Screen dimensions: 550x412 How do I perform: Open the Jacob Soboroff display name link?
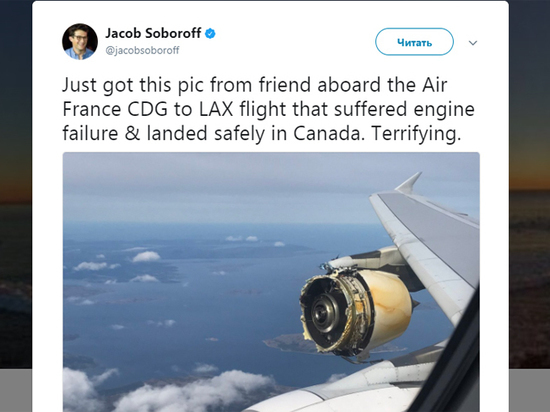coord(153,33)
